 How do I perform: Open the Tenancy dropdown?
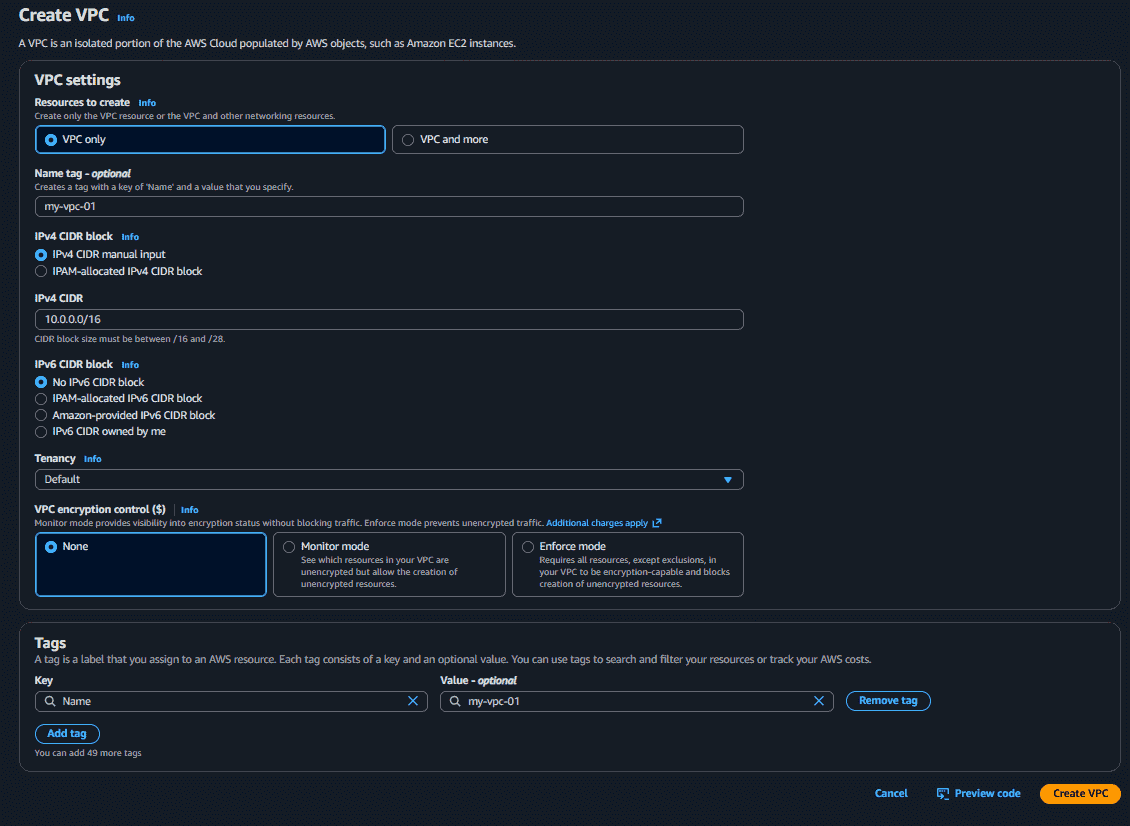pyautogui.click(x=389, y=479)
